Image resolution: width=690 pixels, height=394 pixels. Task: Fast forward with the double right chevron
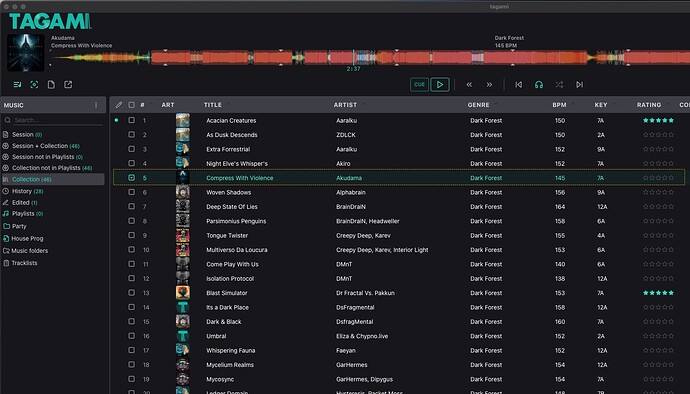click(x=489, y=85)
